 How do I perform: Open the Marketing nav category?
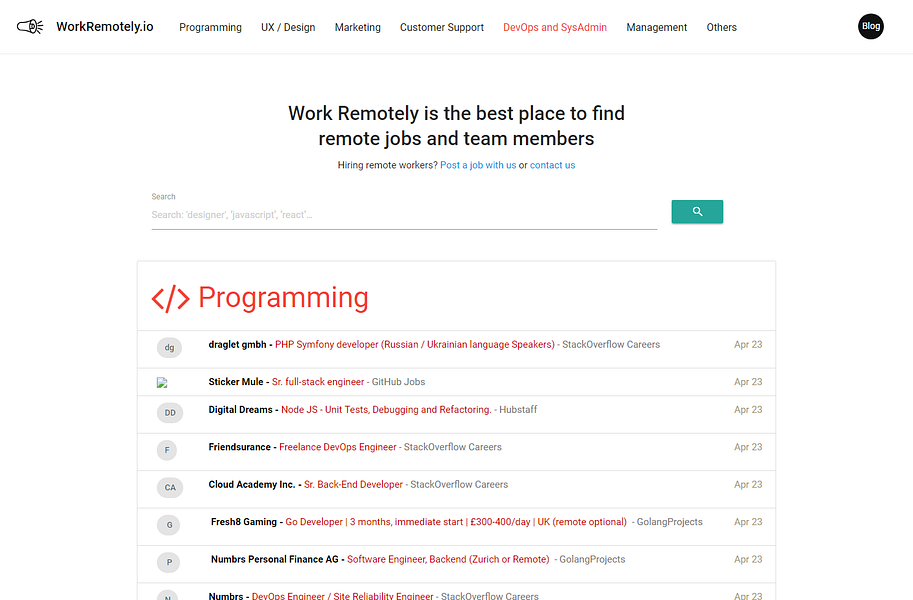(x=358, y=27)
